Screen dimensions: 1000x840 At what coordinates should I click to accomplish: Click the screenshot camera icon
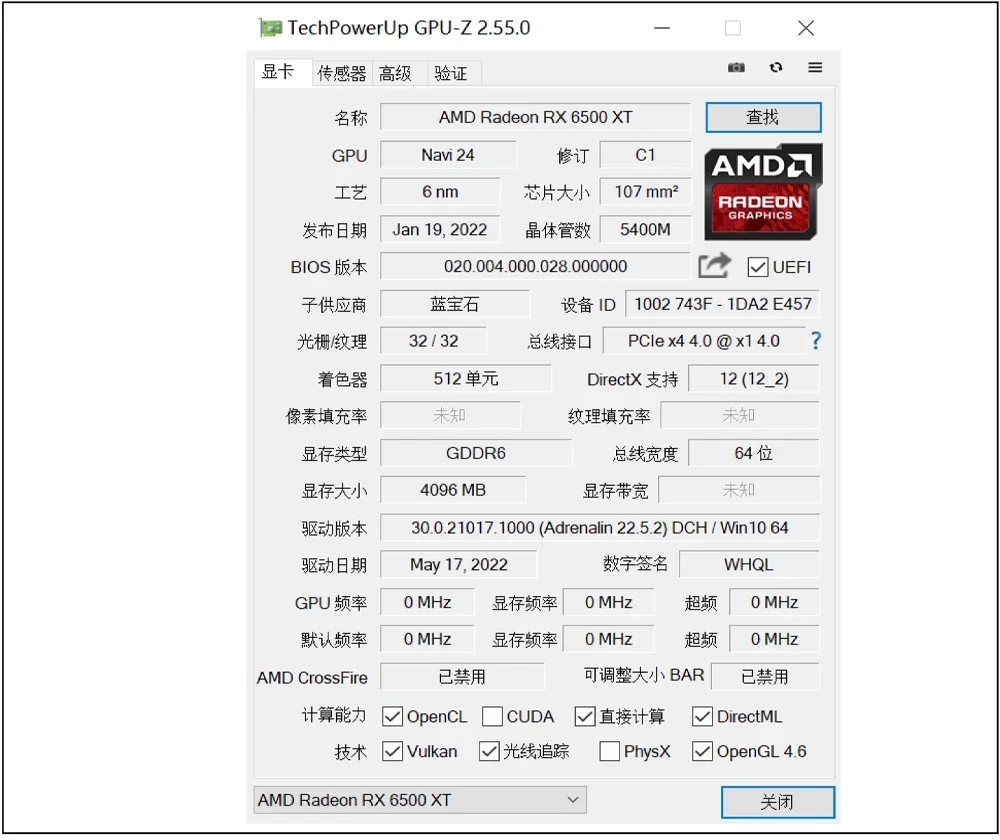click(x=736, y=68)
